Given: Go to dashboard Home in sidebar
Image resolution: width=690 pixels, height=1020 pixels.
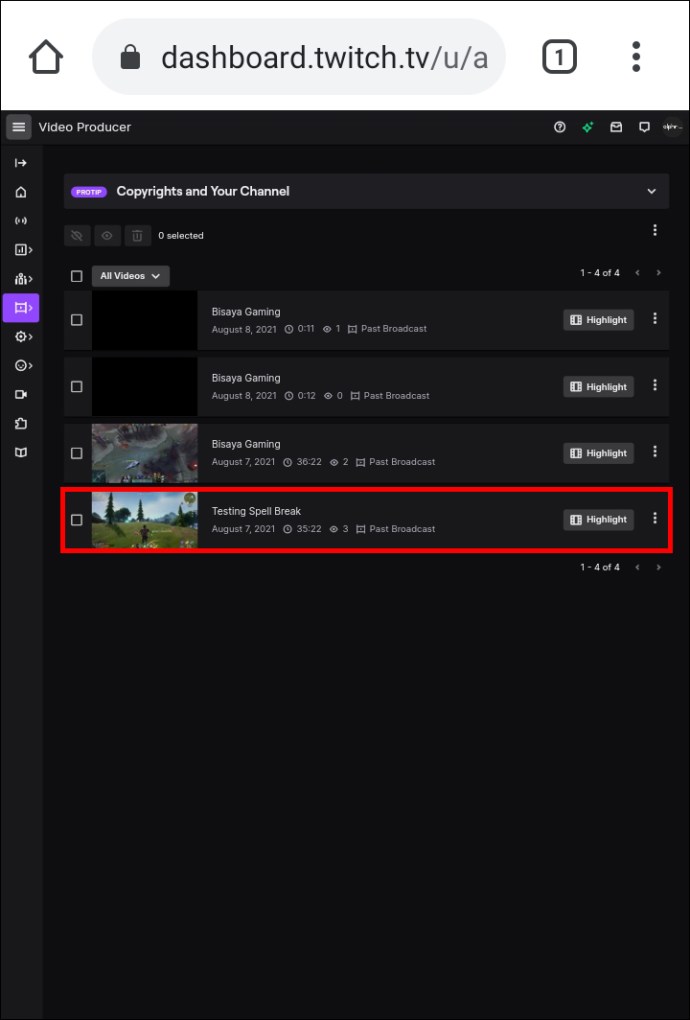Looking at the screenshot, I should pos(21,192).
